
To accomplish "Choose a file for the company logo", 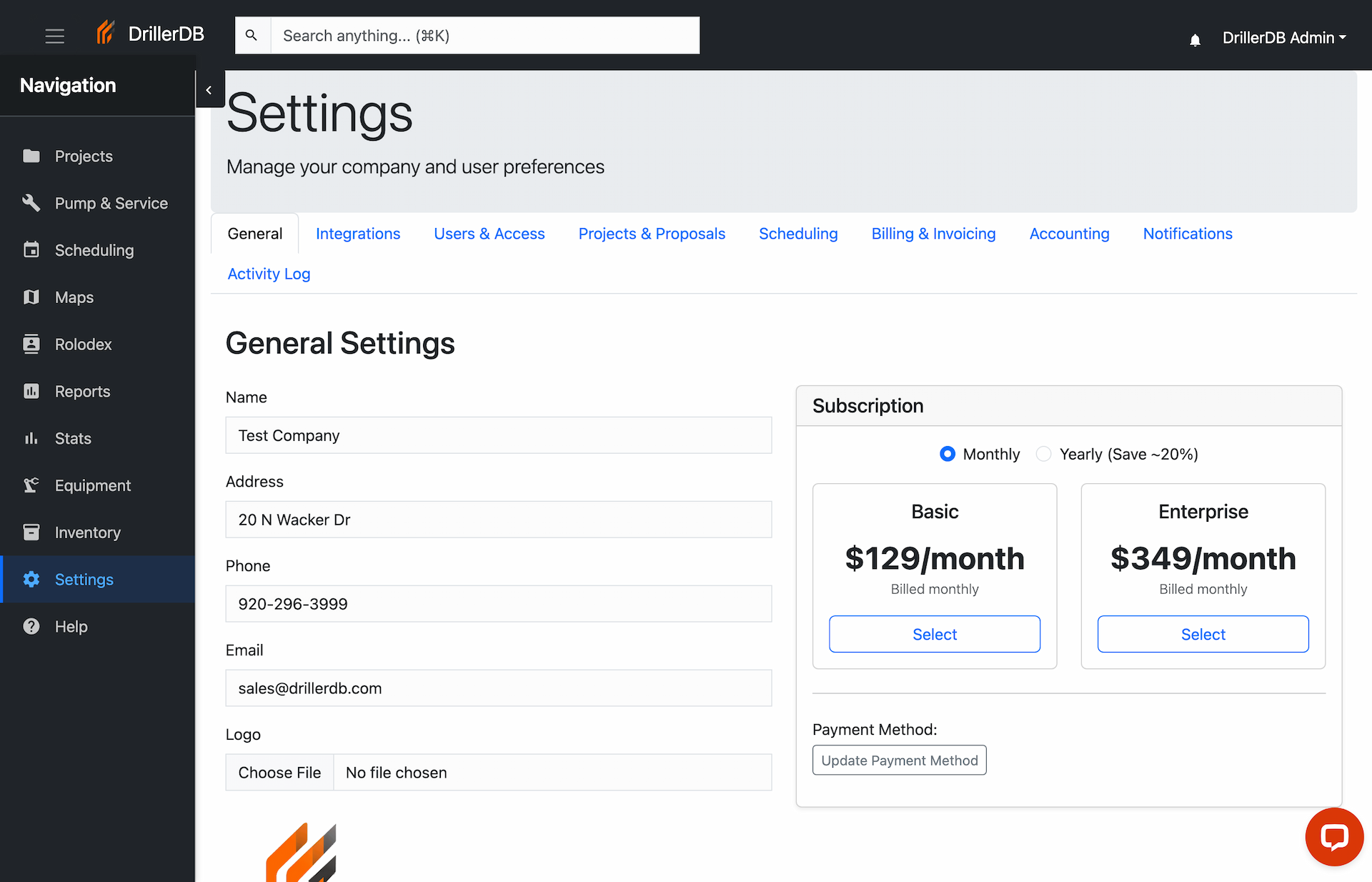I will click(279, 773).
